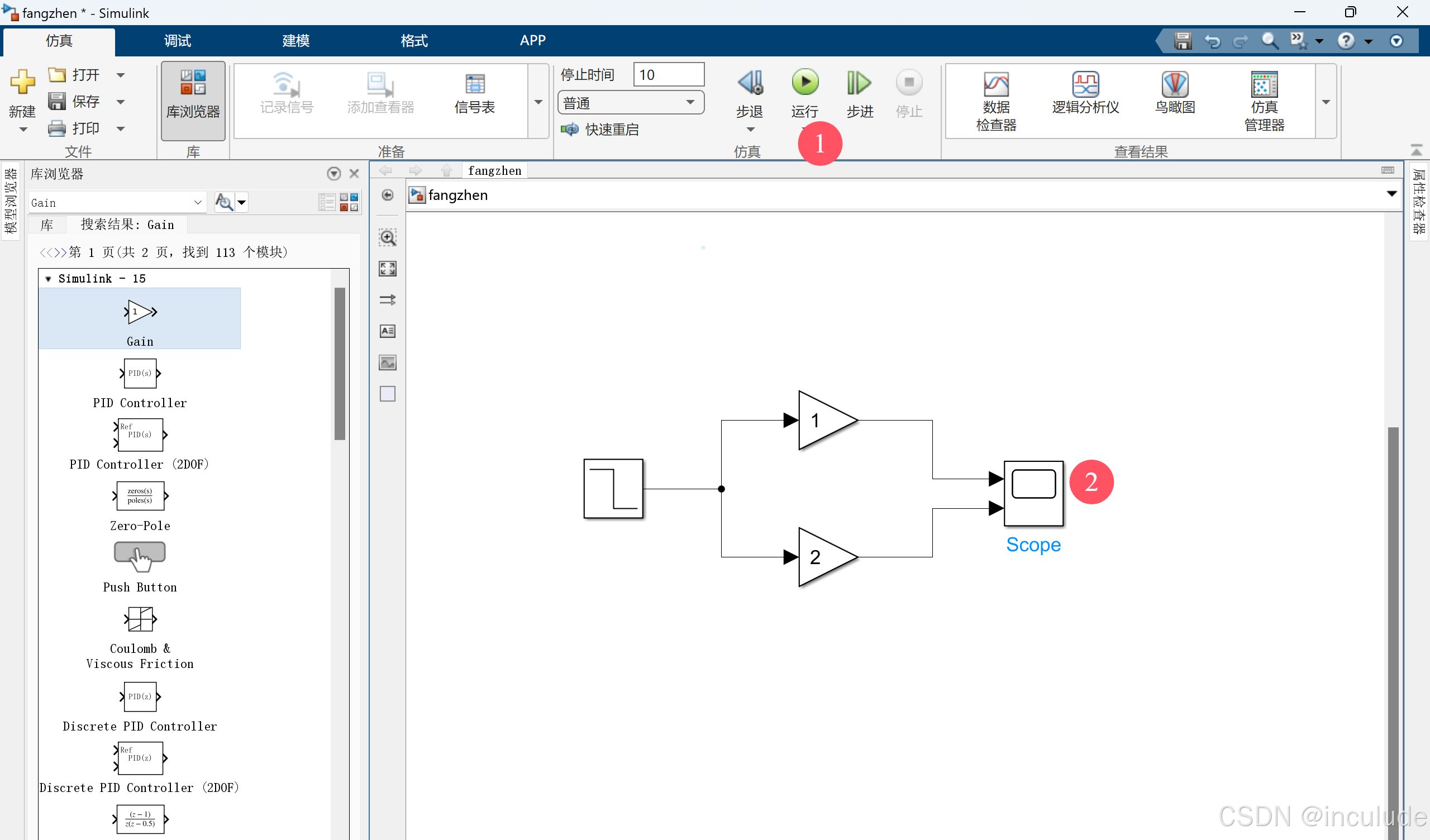Click the zoom-in magnifier in canvas palette
The width and height of the screenshot is (1430, 840).
click(x=388, y=237)
